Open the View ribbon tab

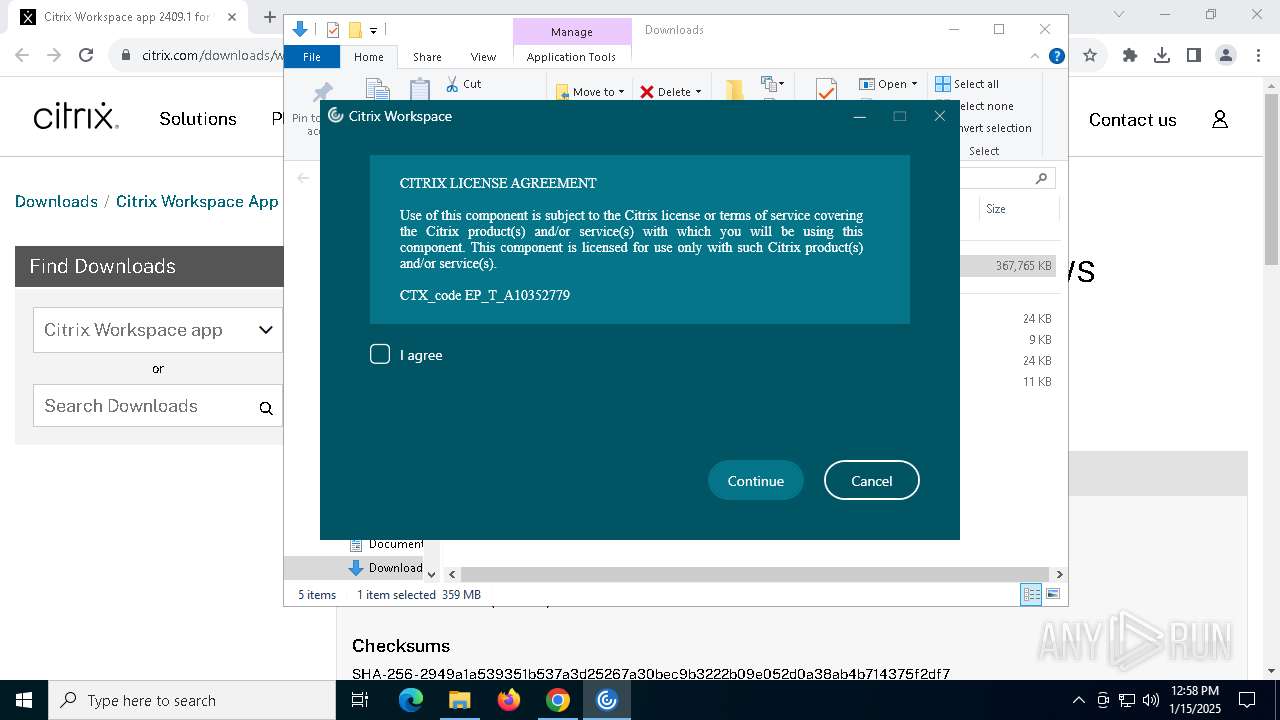[x=483, y=57]
